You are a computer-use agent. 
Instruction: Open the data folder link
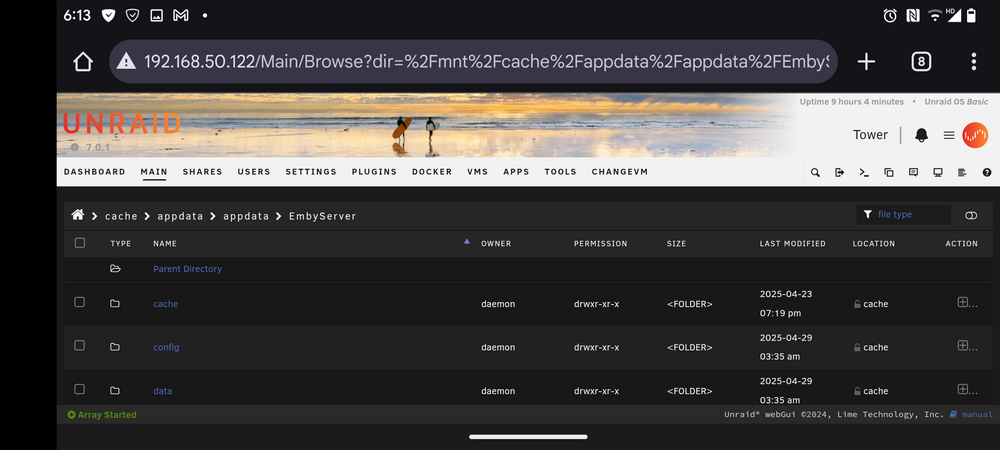163,391
